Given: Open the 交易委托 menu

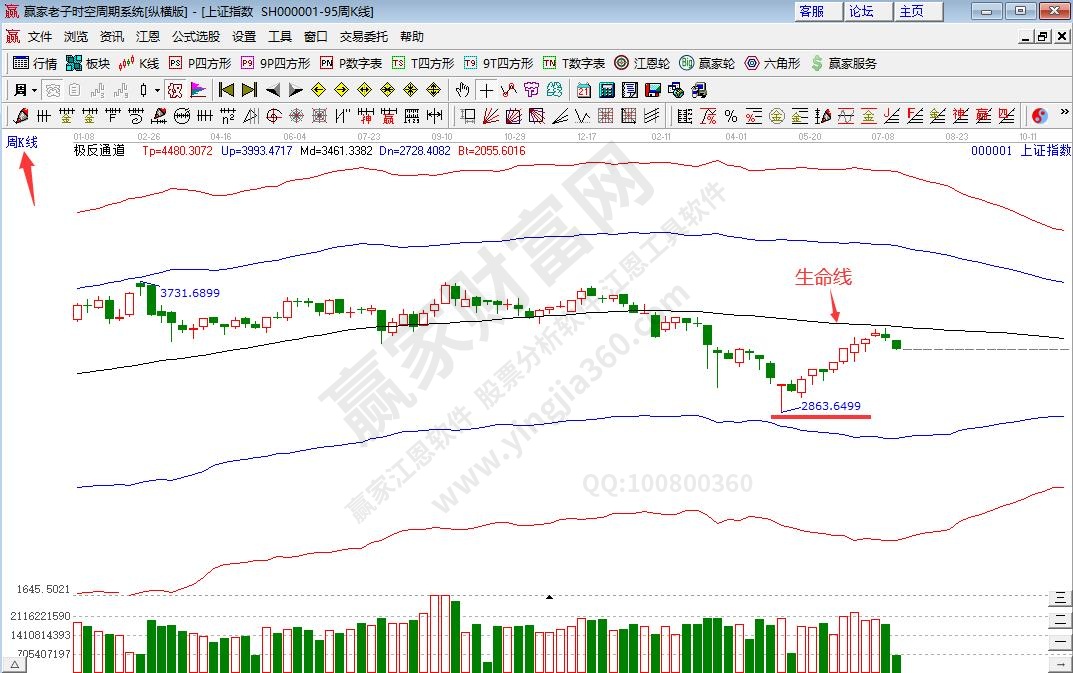Looking at the screenshot, I should click(363, 36).
